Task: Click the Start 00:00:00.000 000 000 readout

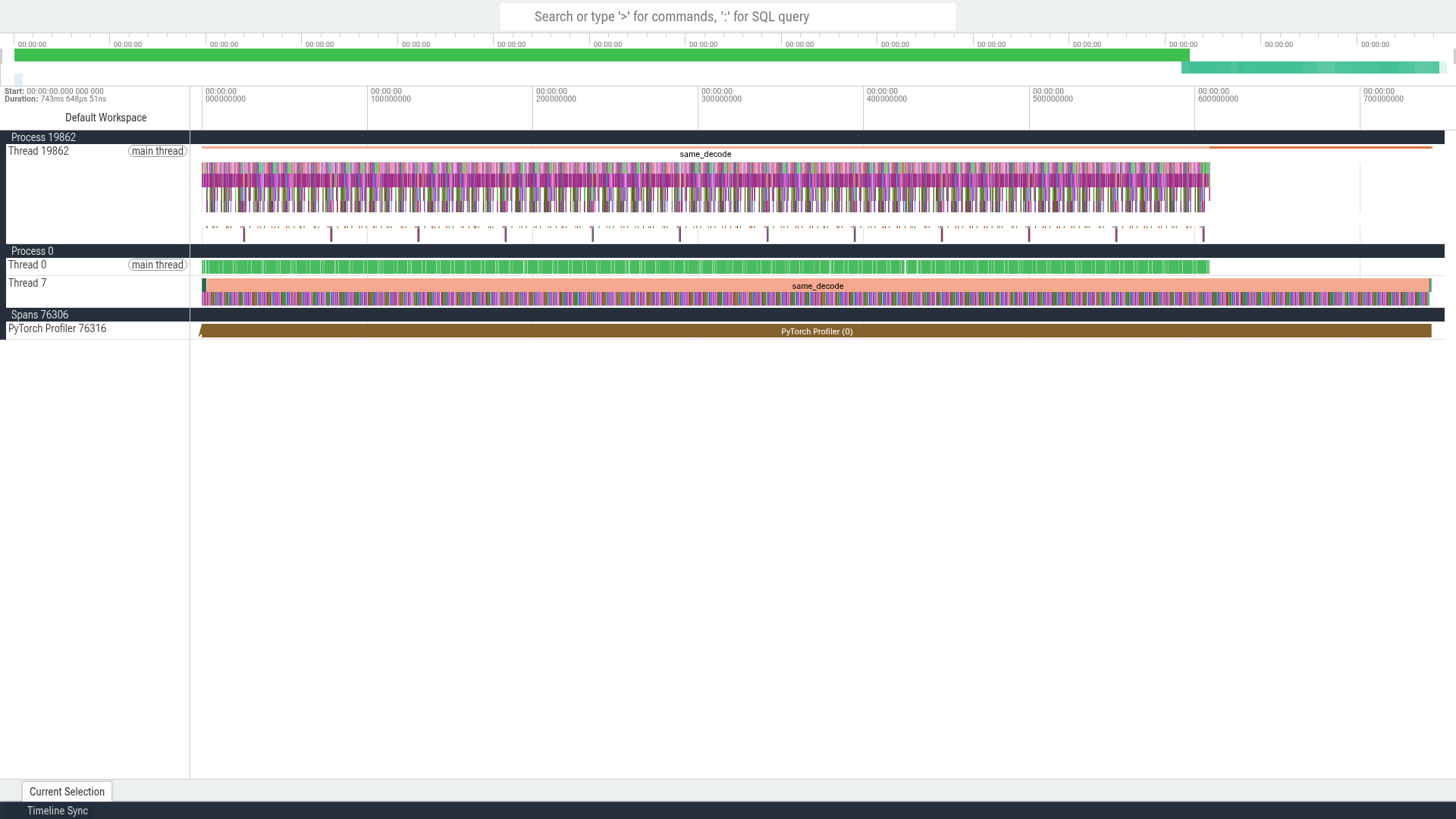Action: [54, 91]
